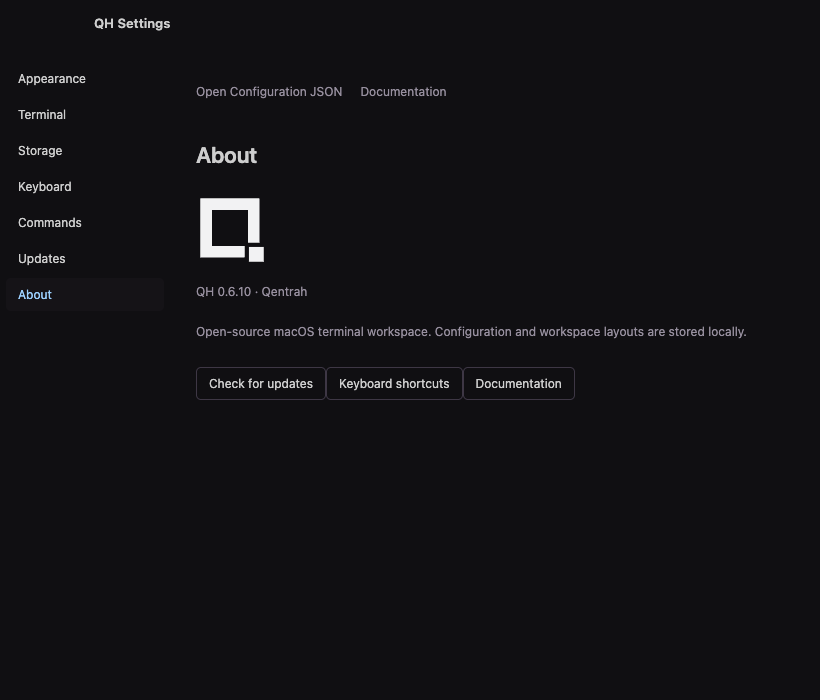
Task: Open the top Documentation link
Action: click(x=403, y=92)
